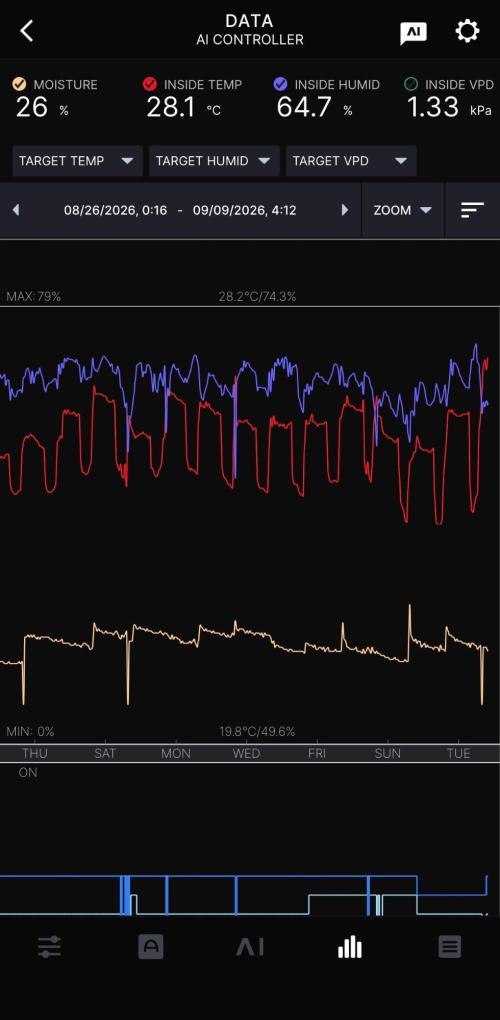This screenshot has width=500, height=1020.
Task: Open the AI chat bubble icon
Action: pyautogui.click(x=414, y=33)
